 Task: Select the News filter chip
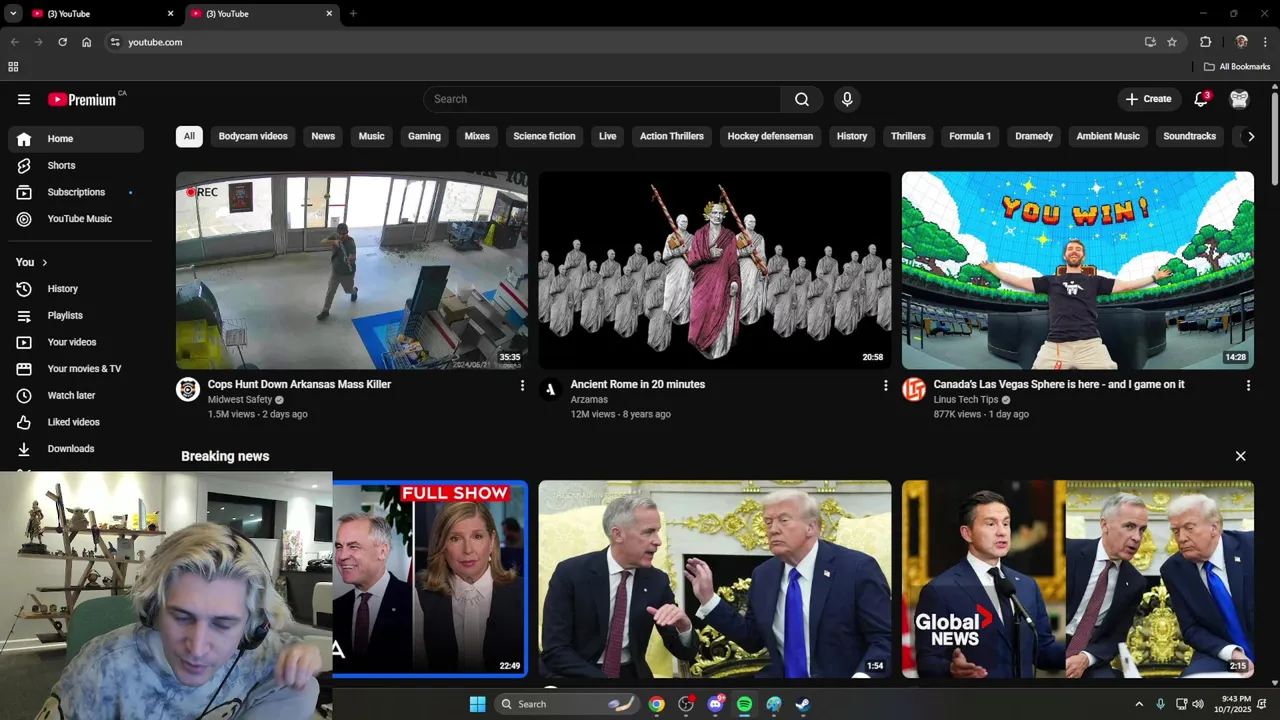coord(323,136)
